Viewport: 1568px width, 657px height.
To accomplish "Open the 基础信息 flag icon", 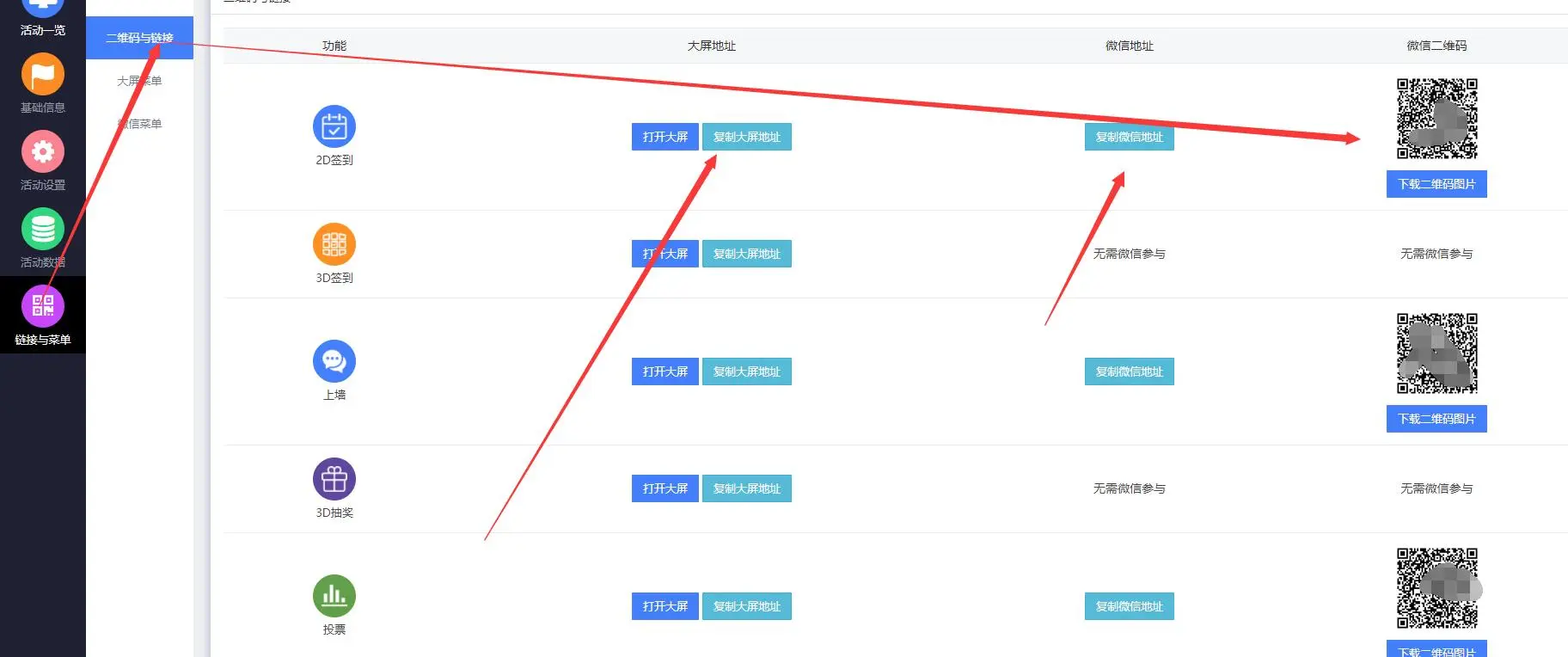I will [x=43, y=75].
